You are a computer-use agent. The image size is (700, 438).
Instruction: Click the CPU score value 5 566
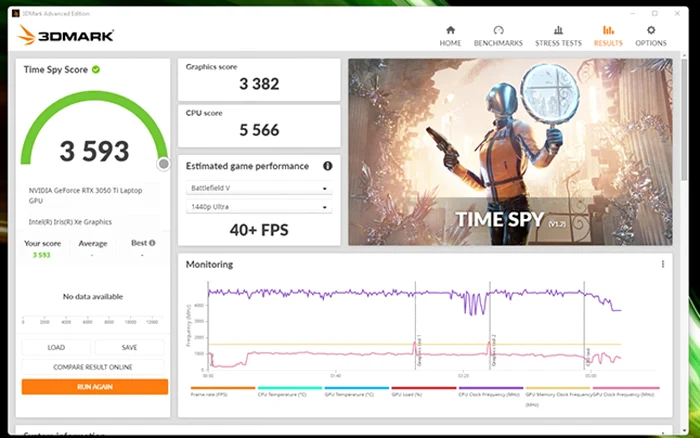(x=259, y=130)
